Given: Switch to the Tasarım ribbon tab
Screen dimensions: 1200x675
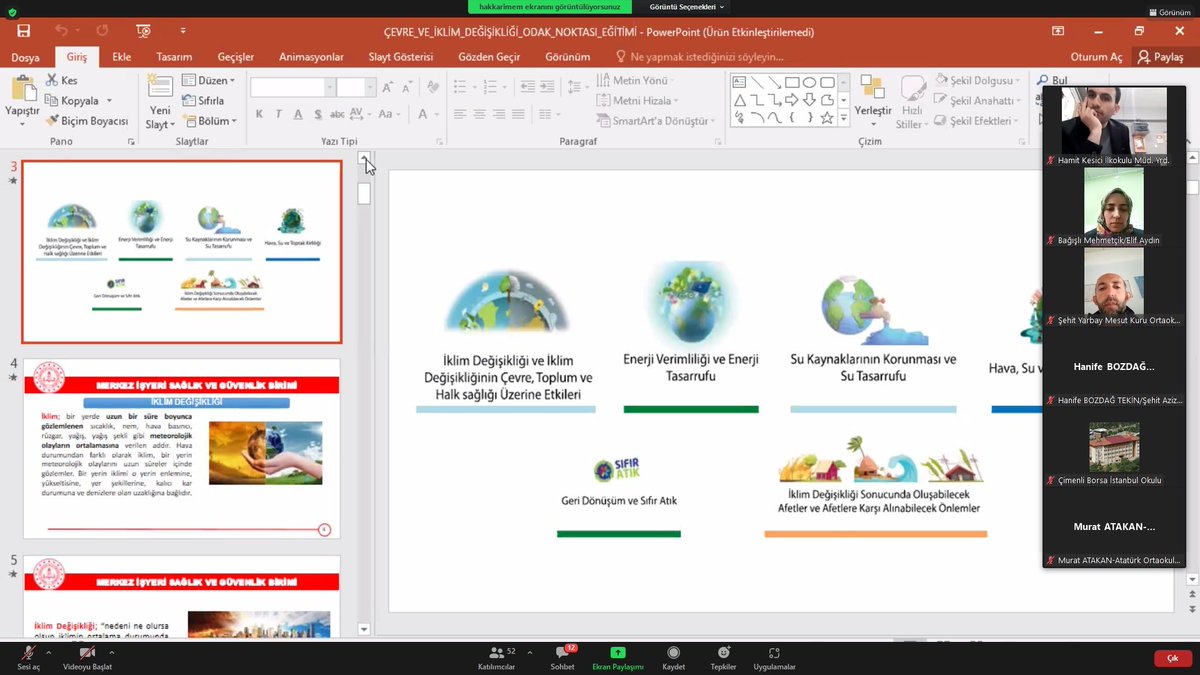Looking at the screenshot, I should (174, 57).
